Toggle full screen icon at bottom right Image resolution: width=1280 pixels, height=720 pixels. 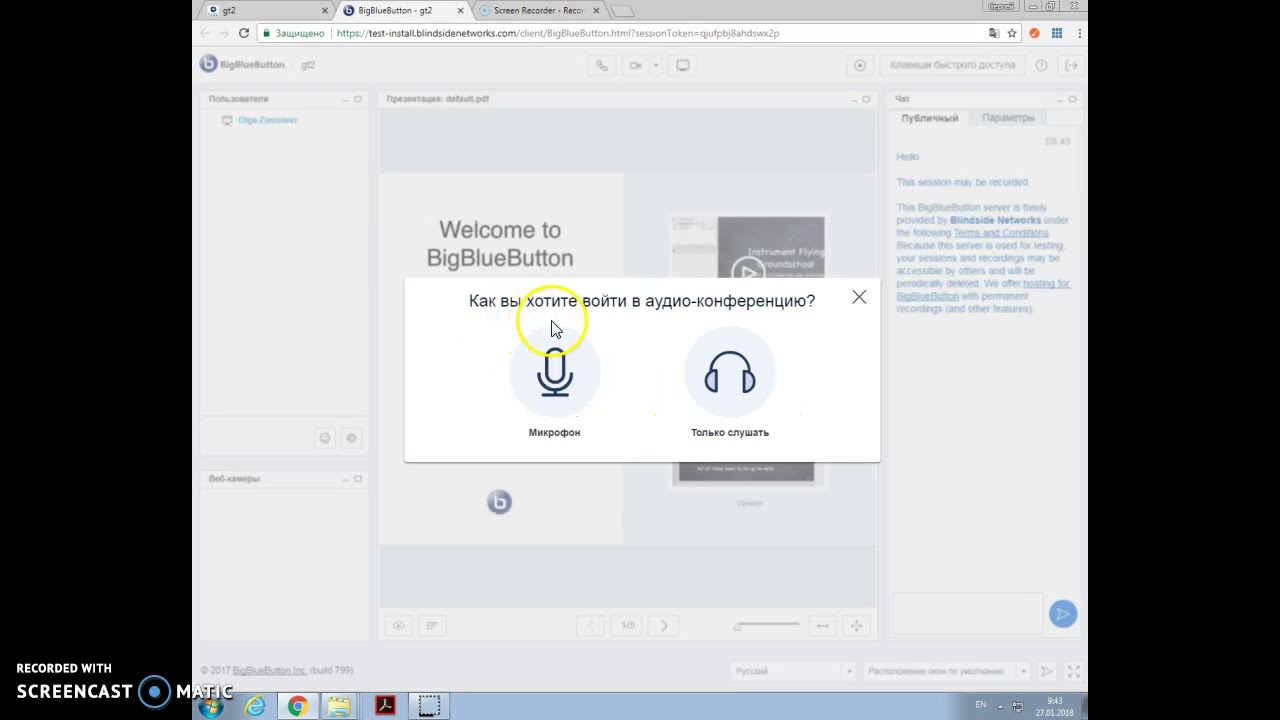pyautogui.click(x=1073, y=671)
